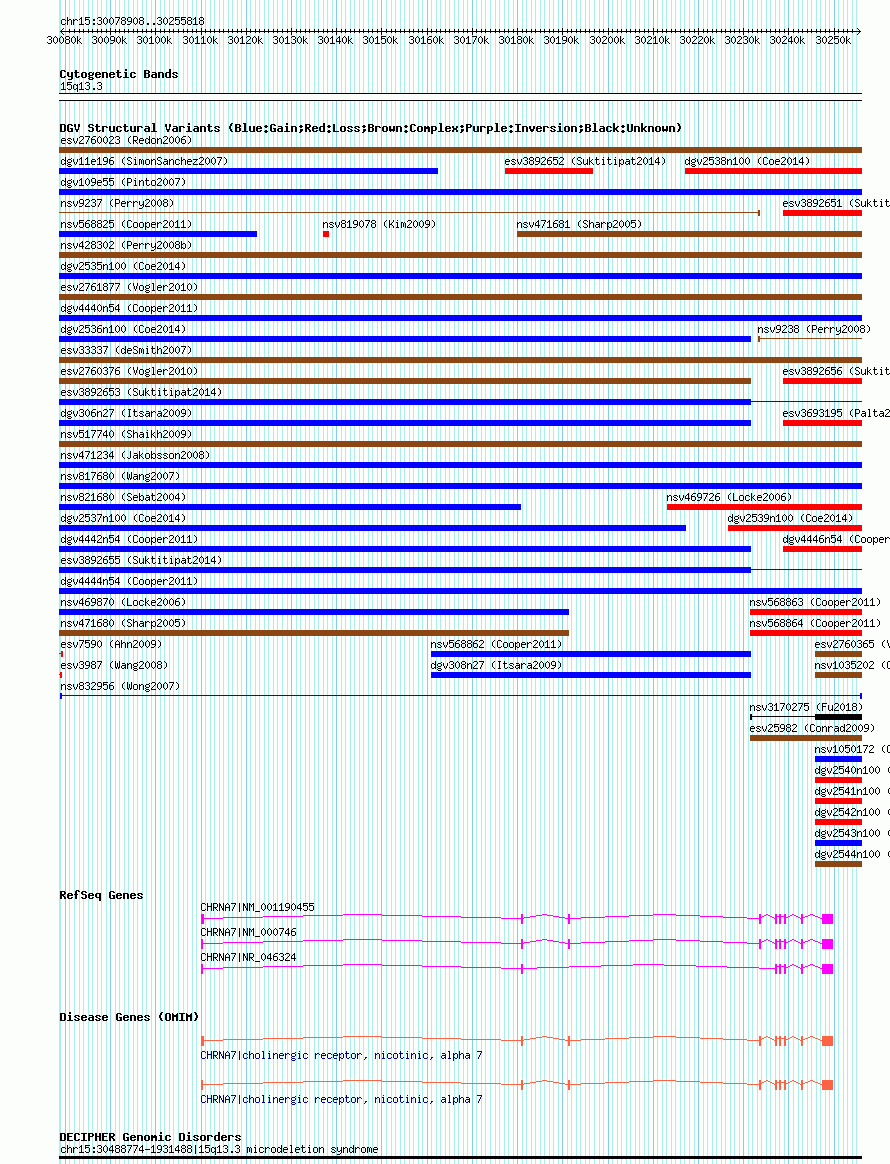The width and height of the screenshot is (890, 1164).
Task: Open variant nsv517740 (Shaikh2009)
Action: [126, 434]
